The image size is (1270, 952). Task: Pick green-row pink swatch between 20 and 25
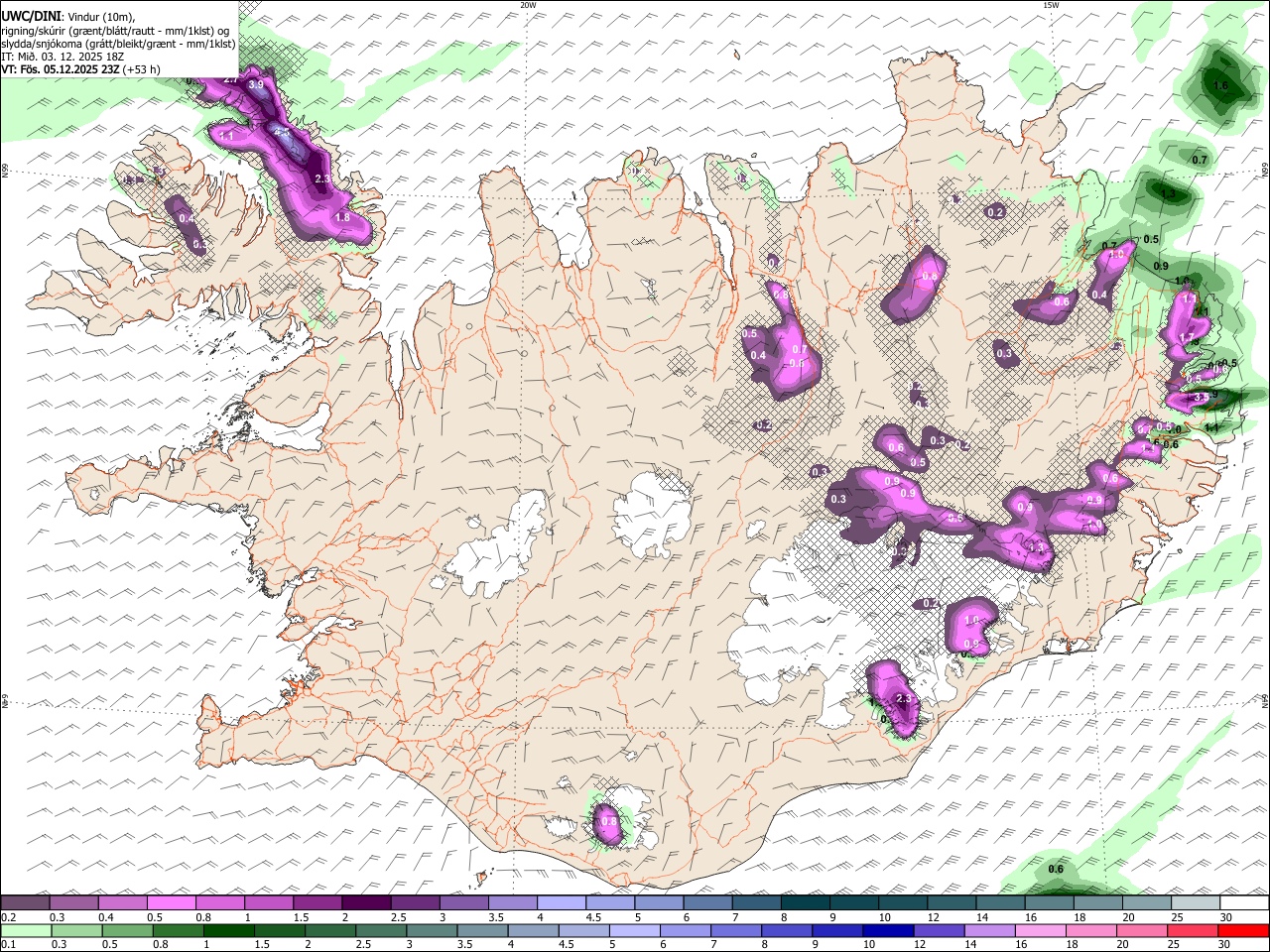point(1142,930)
